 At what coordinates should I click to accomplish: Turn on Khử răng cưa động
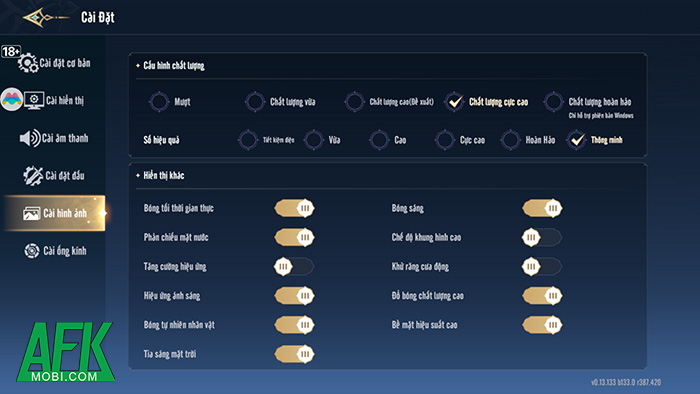542,266
